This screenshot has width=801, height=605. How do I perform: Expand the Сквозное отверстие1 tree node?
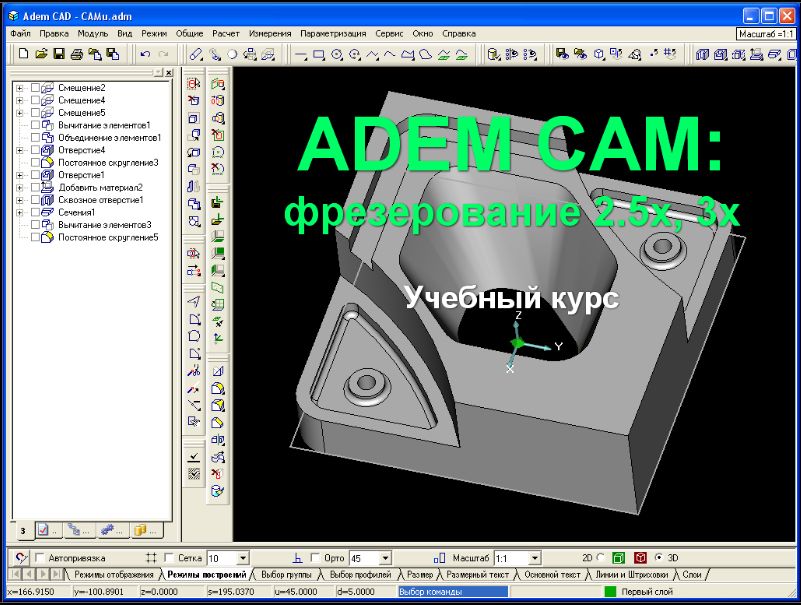(x=20, y=200)
